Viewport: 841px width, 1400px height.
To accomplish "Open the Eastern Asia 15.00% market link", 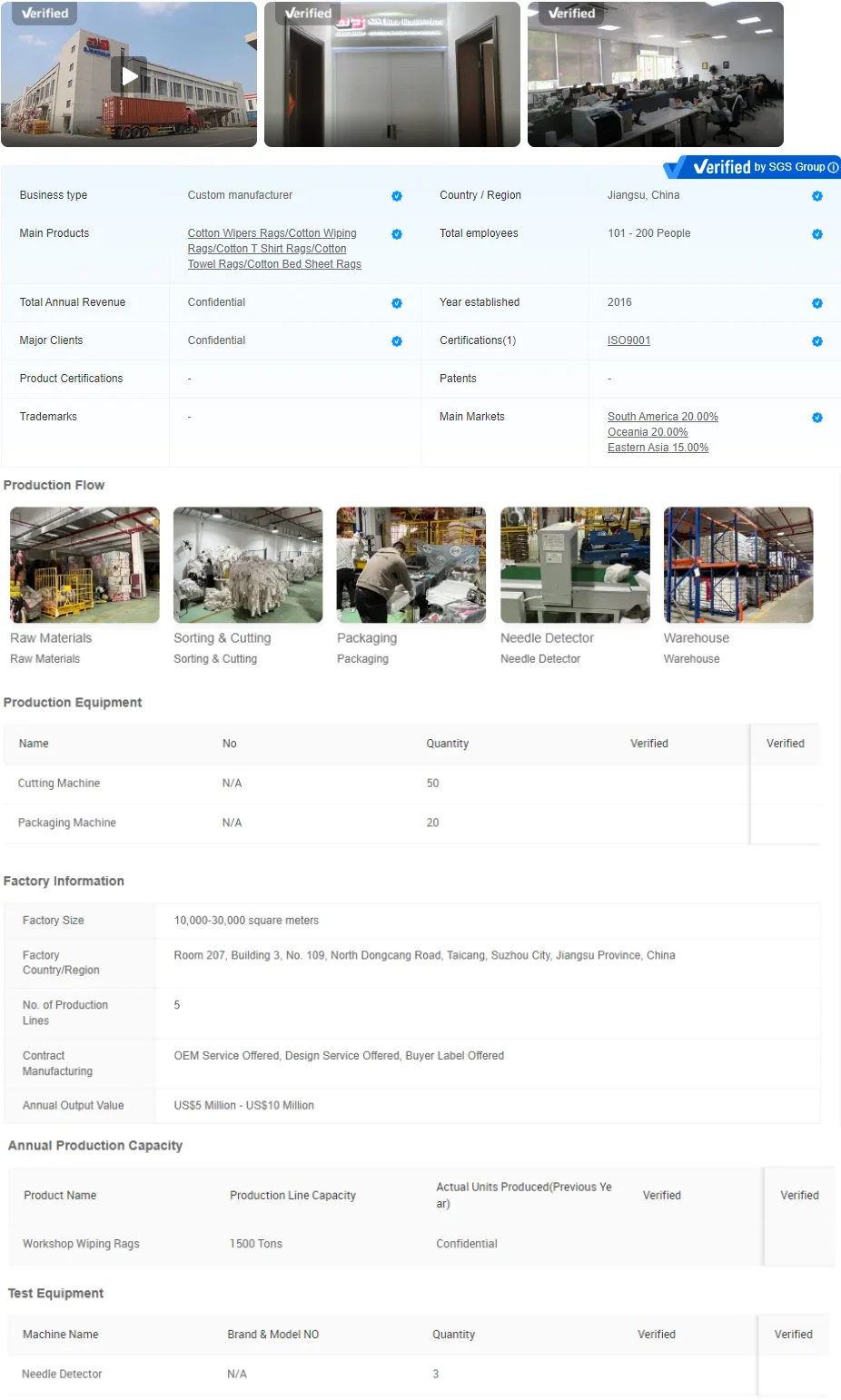I will pyautogui.click(x=658, y=448).
